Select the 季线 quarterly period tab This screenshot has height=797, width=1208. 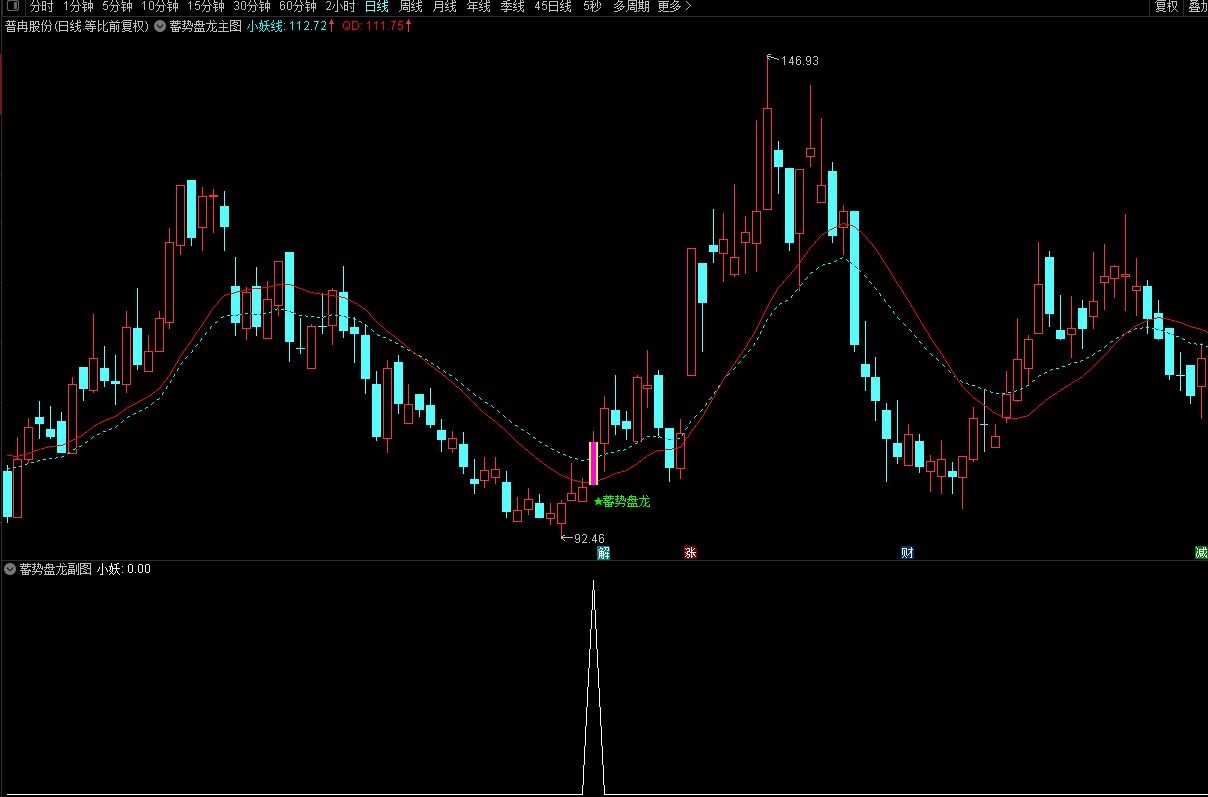pyautogui.click(x=513, y=6)
